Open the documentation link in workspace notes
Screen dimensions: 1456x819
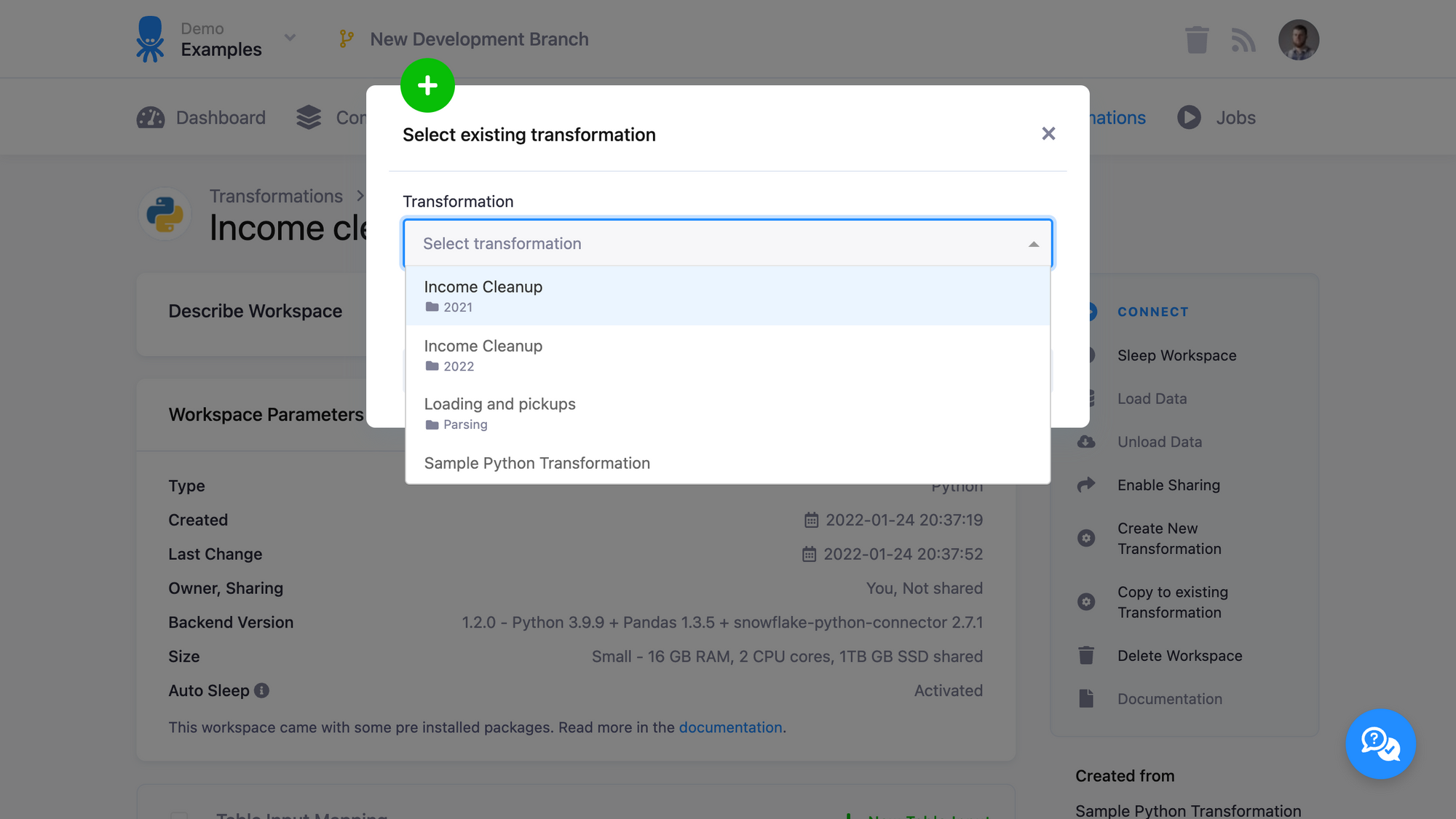[731, 727]
